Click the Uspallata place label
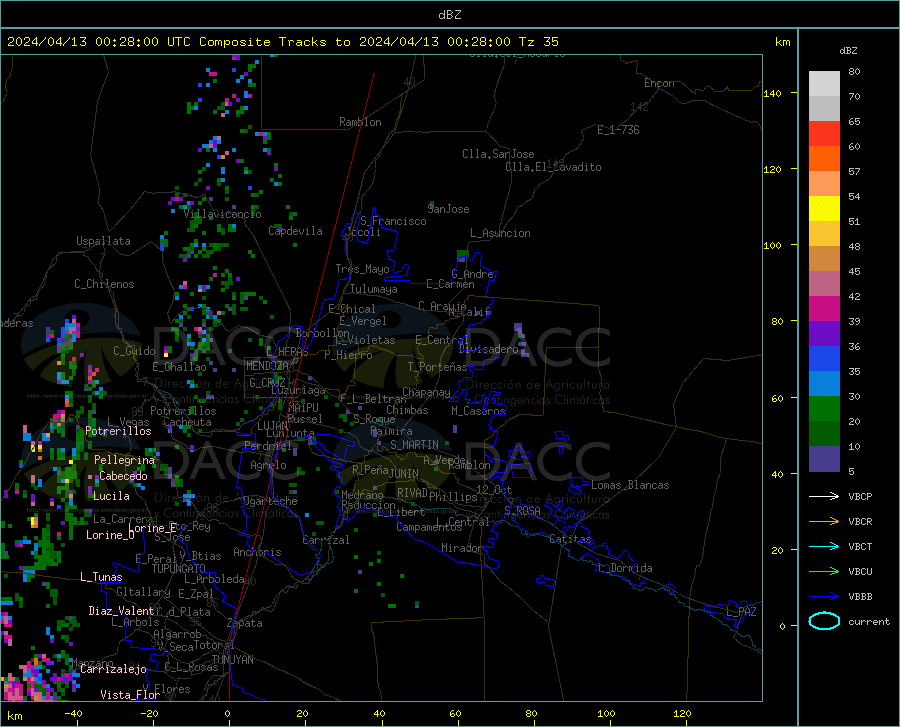 tap(103, 241)
